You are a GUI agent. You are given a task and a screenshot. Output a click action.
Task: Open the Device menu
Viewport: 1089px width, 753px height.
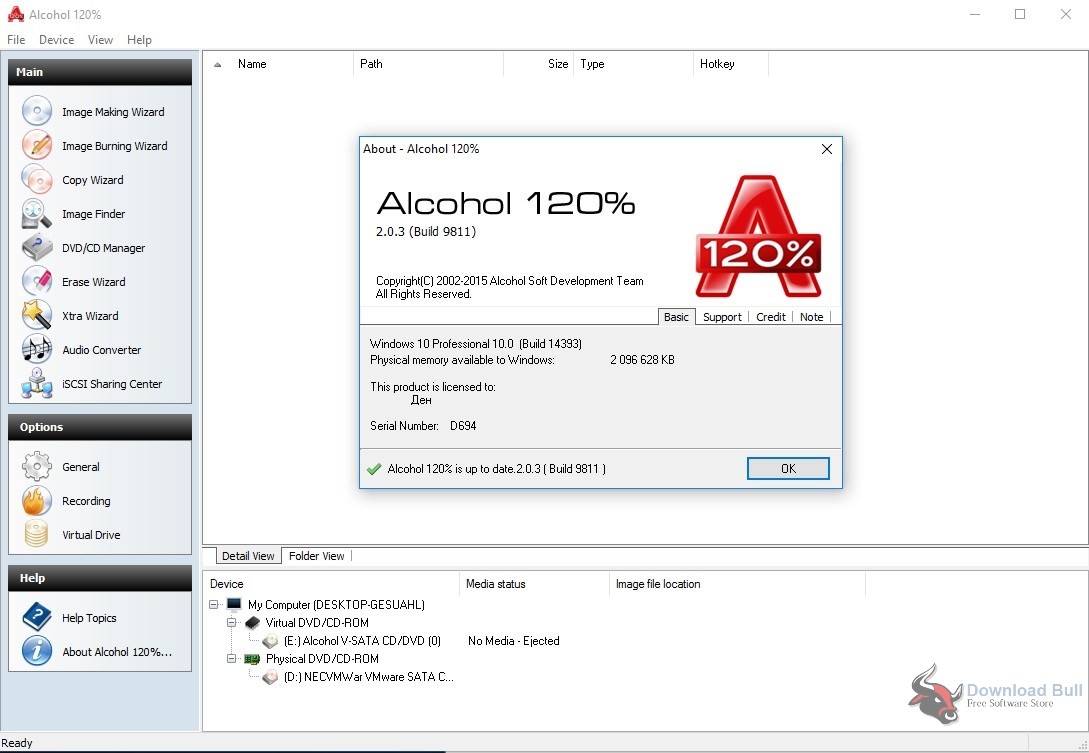56,39
